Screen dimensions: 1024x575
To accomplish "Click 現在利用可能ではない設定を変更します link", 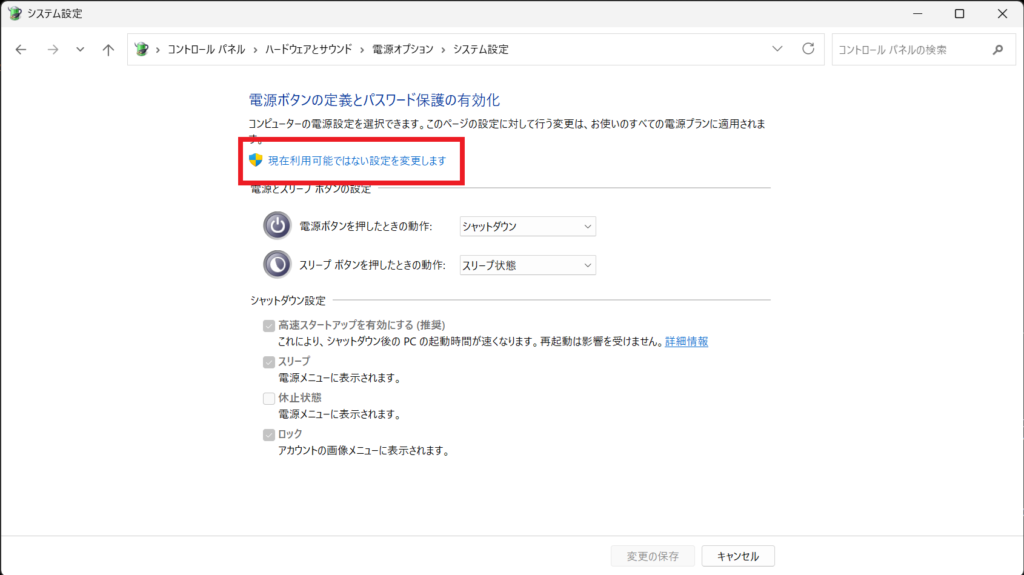I will pos(356,160).
